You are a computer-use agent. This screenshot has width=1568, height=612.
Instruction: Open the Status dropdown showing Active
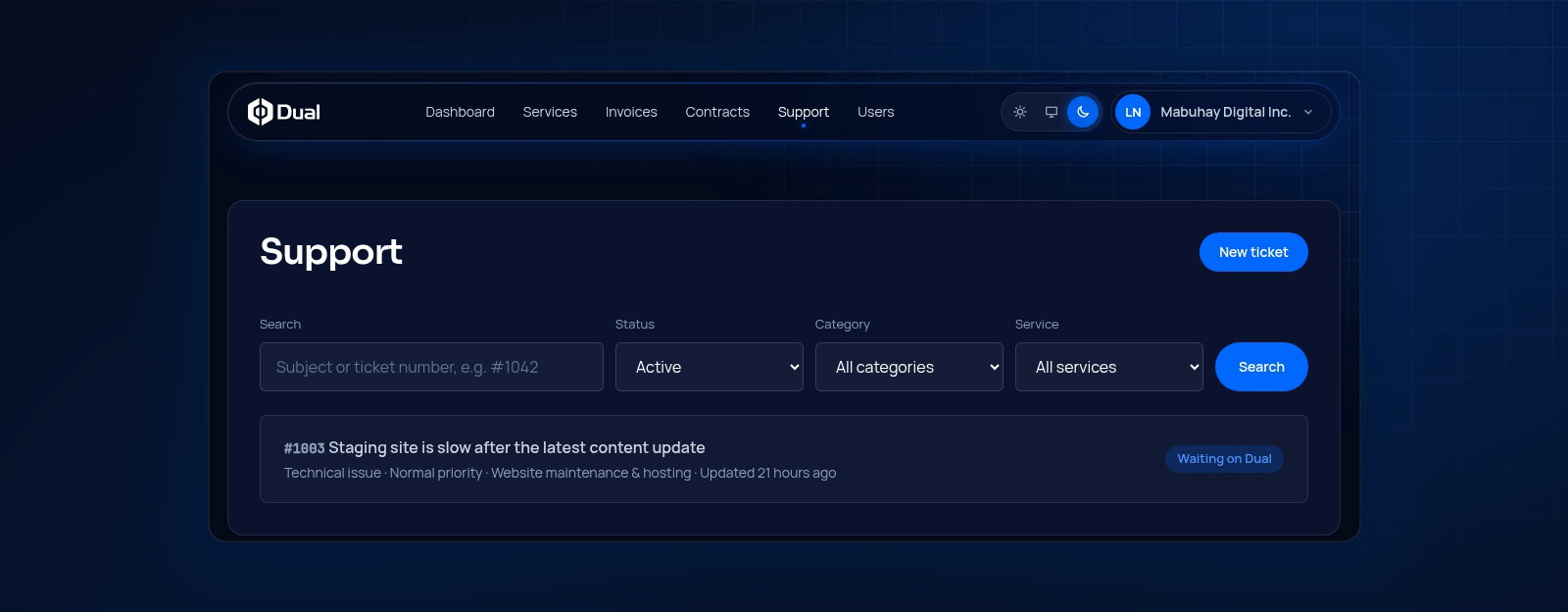710,367
